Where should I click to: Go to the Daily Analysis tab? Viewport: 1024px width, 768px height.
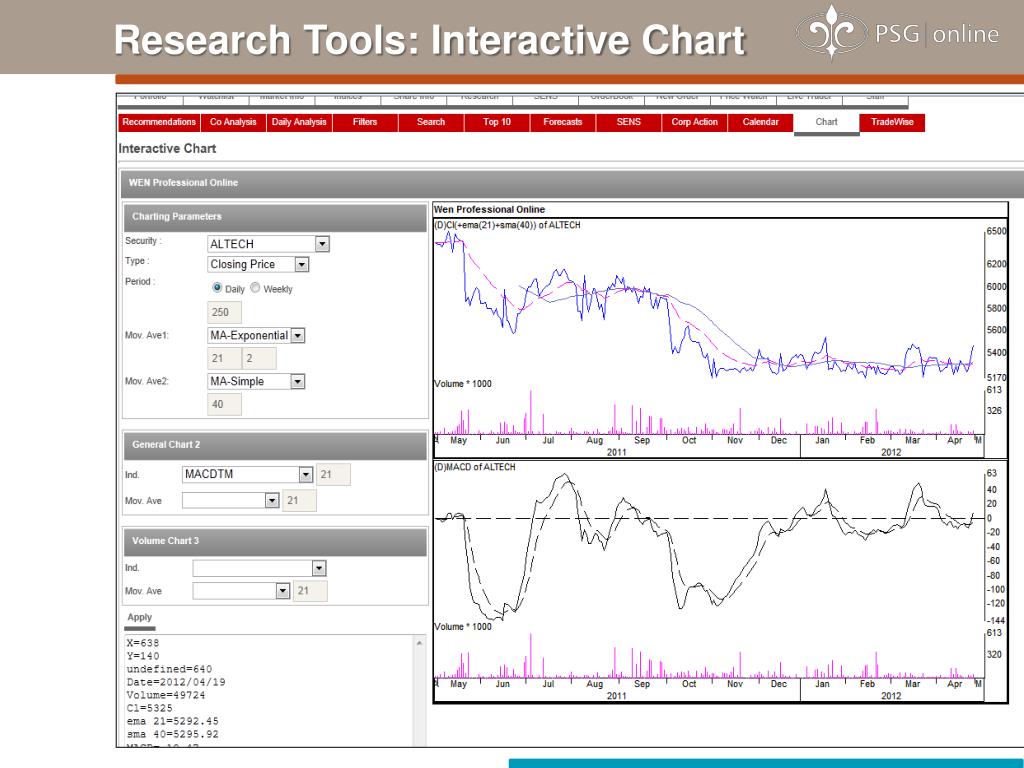click(299, 122)
